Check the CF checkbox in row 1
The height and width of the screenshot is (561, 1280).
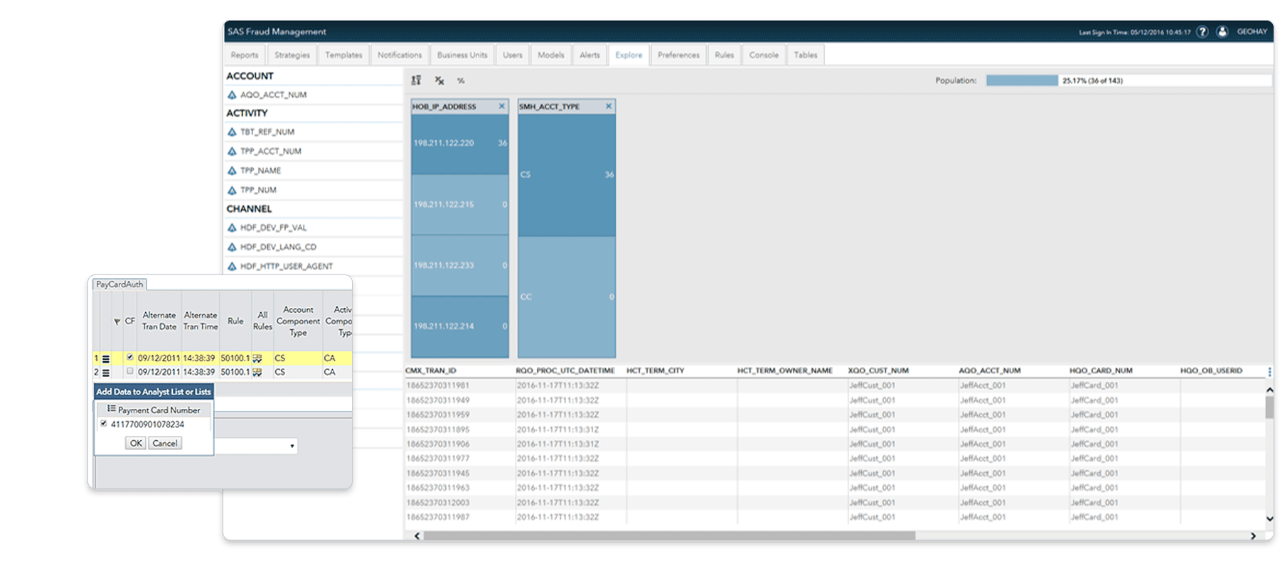tap(130, 357)
